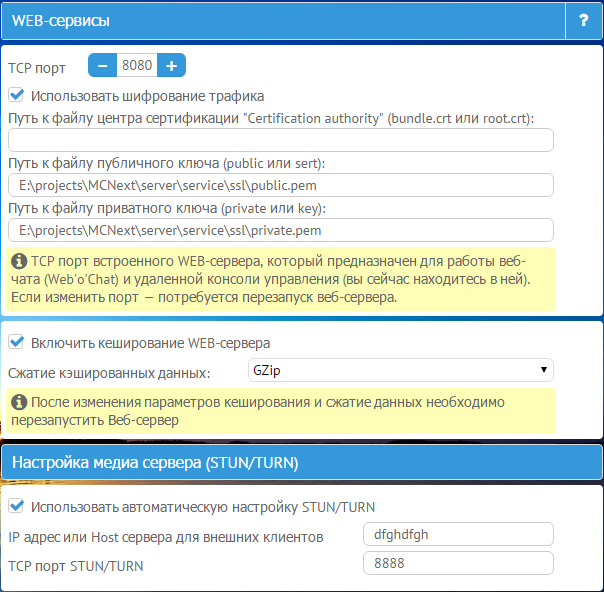Screen dimensions: 604x592
Task: Click the 8888 STUN/TURN port field
Action: click(458, 563)
